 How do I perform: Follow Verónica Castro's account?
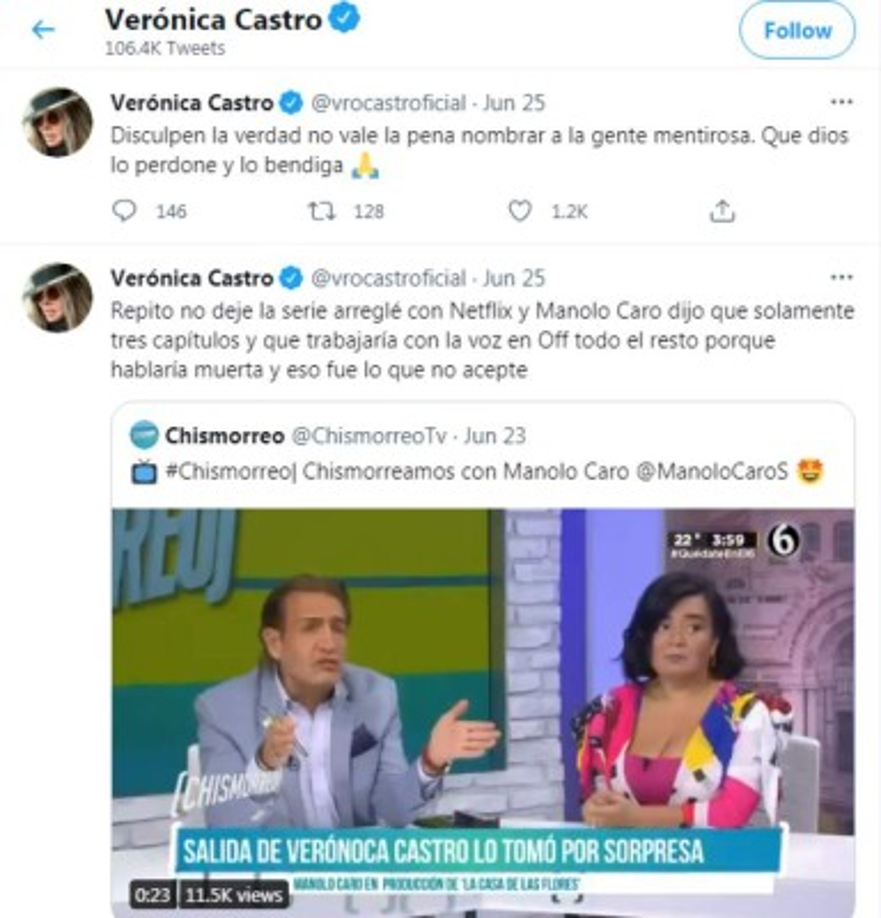pos(797,30)
